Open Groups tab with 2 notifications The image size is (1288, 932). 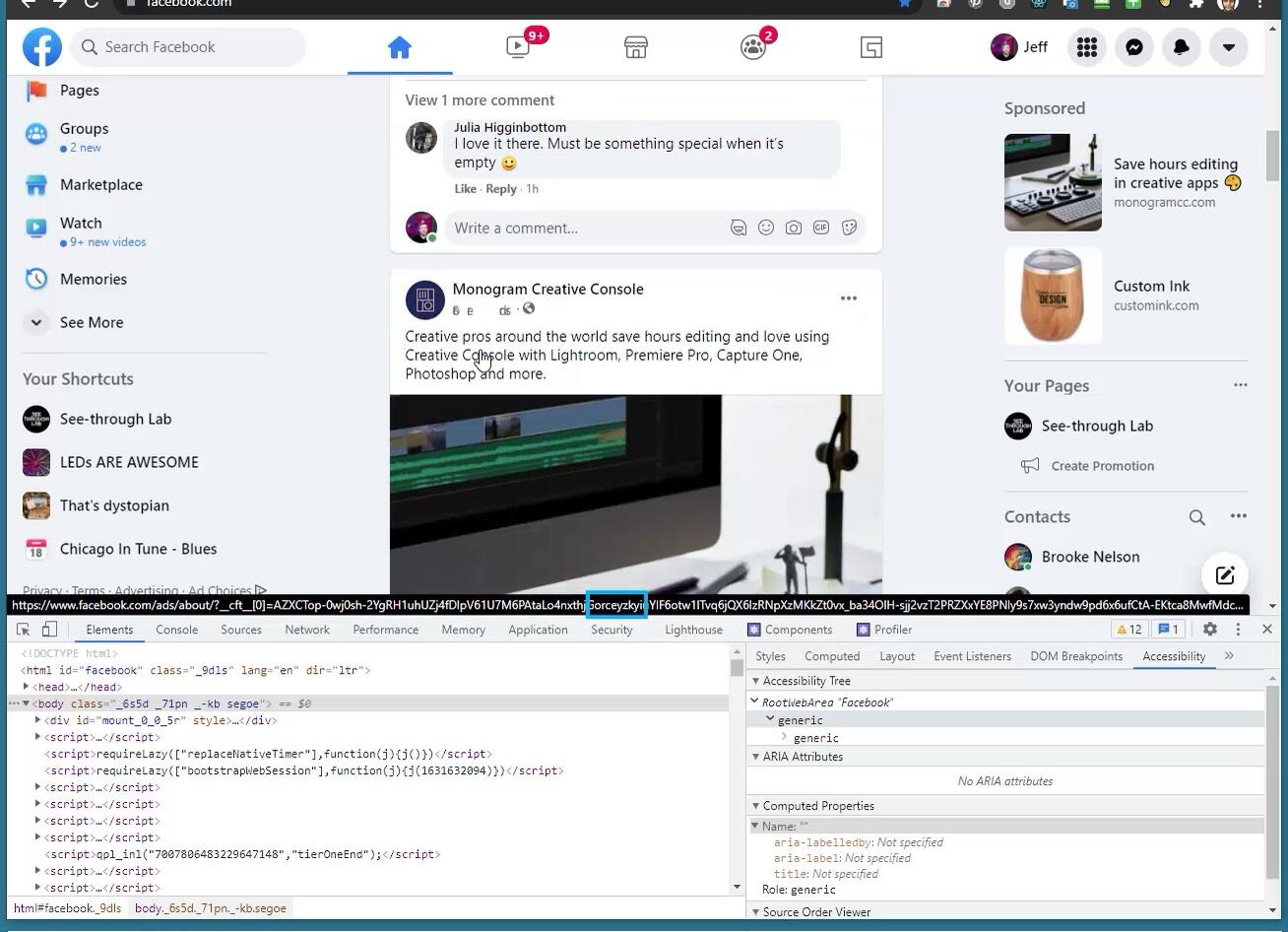[754, 47]
